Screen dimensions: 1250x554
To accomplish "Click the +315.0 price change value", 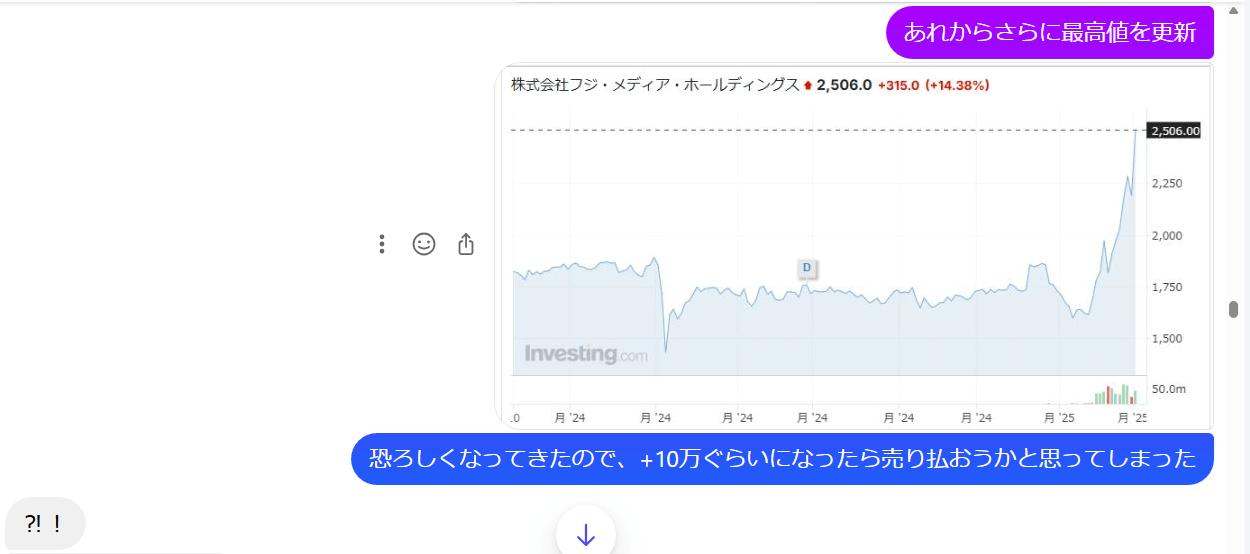I will click(898, 86).
